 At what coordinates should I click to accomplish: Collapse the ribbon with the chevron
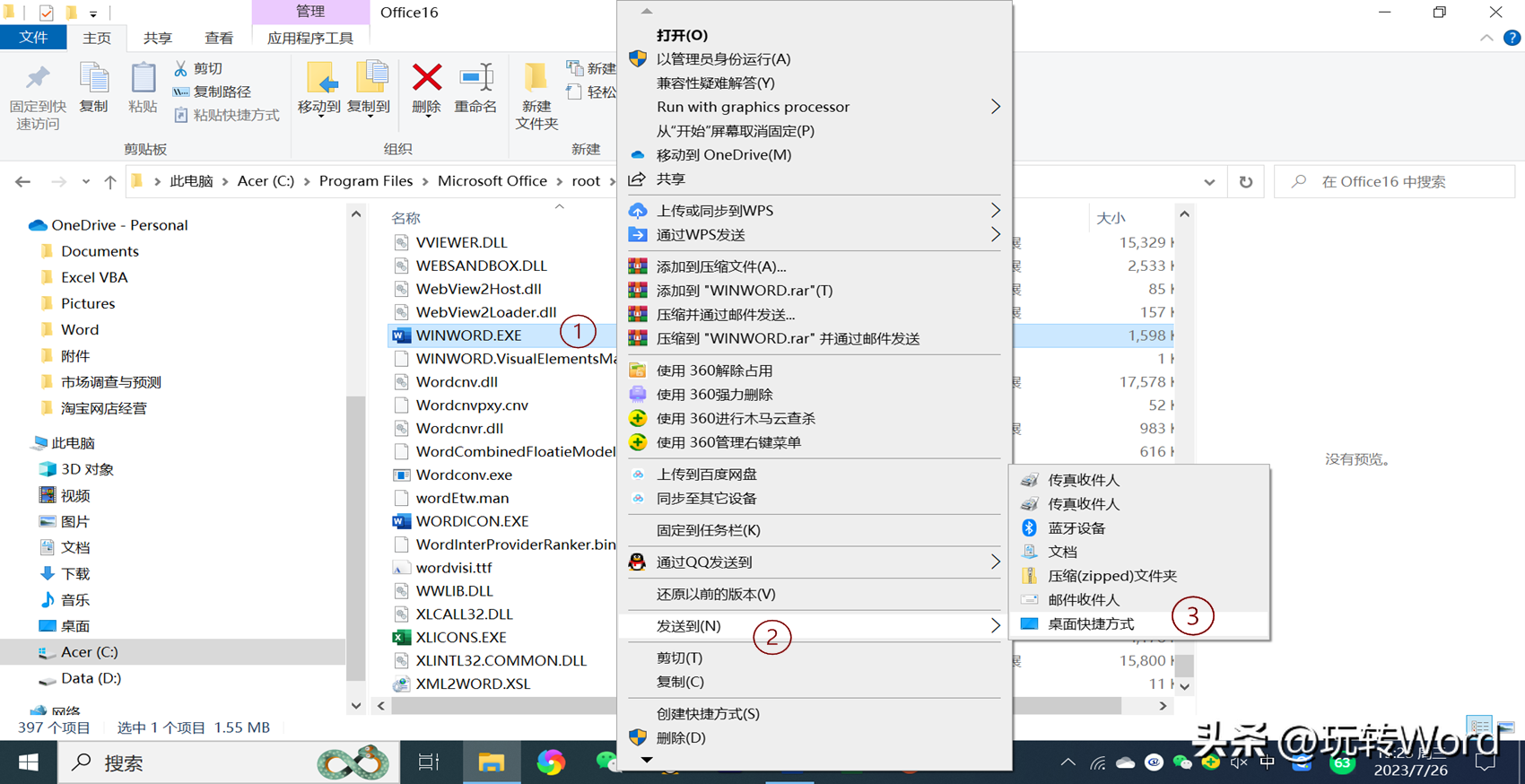tap(1486, 38)
